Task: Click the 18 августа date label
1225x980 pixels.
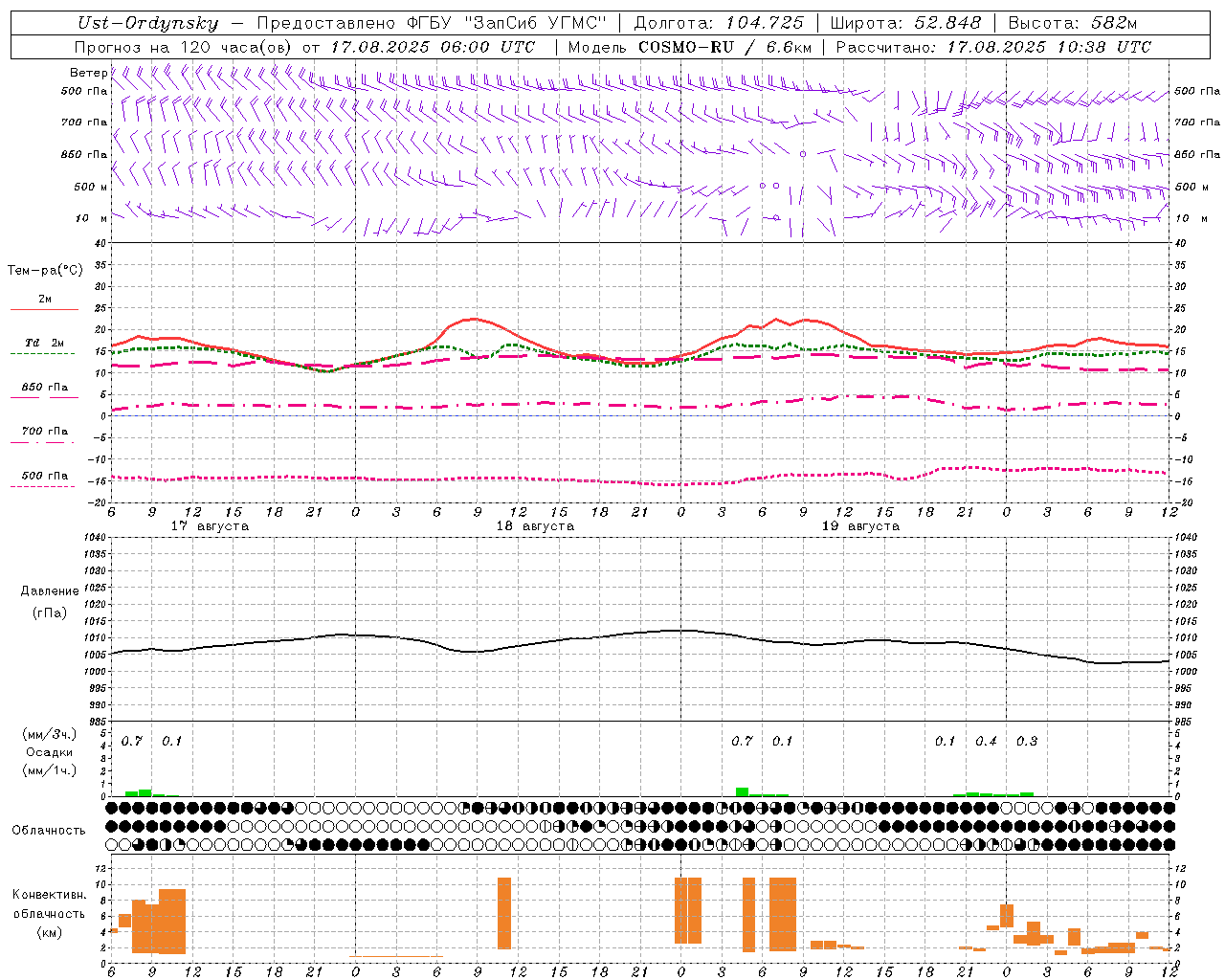Action: (535, 526)
